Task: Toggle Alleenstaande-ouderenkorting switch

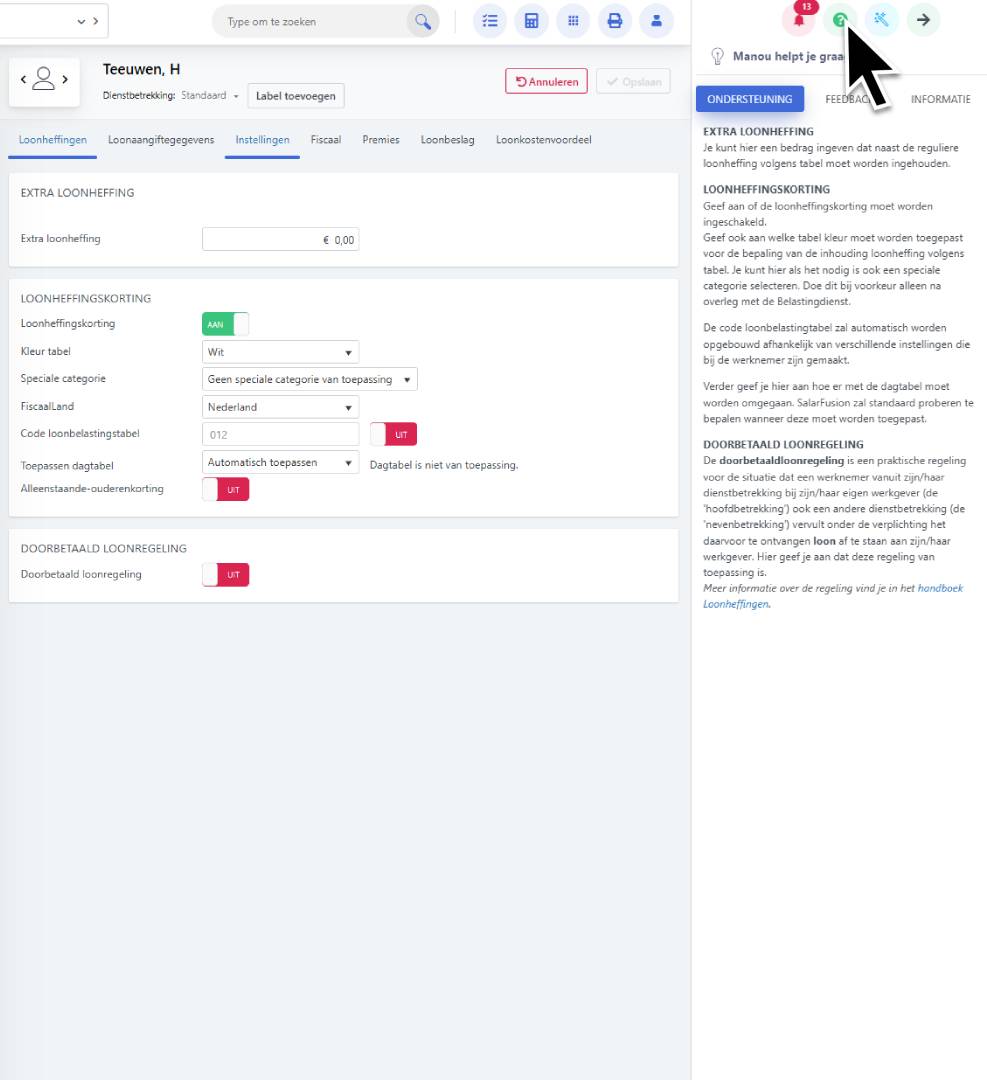Action: (225, 489)
